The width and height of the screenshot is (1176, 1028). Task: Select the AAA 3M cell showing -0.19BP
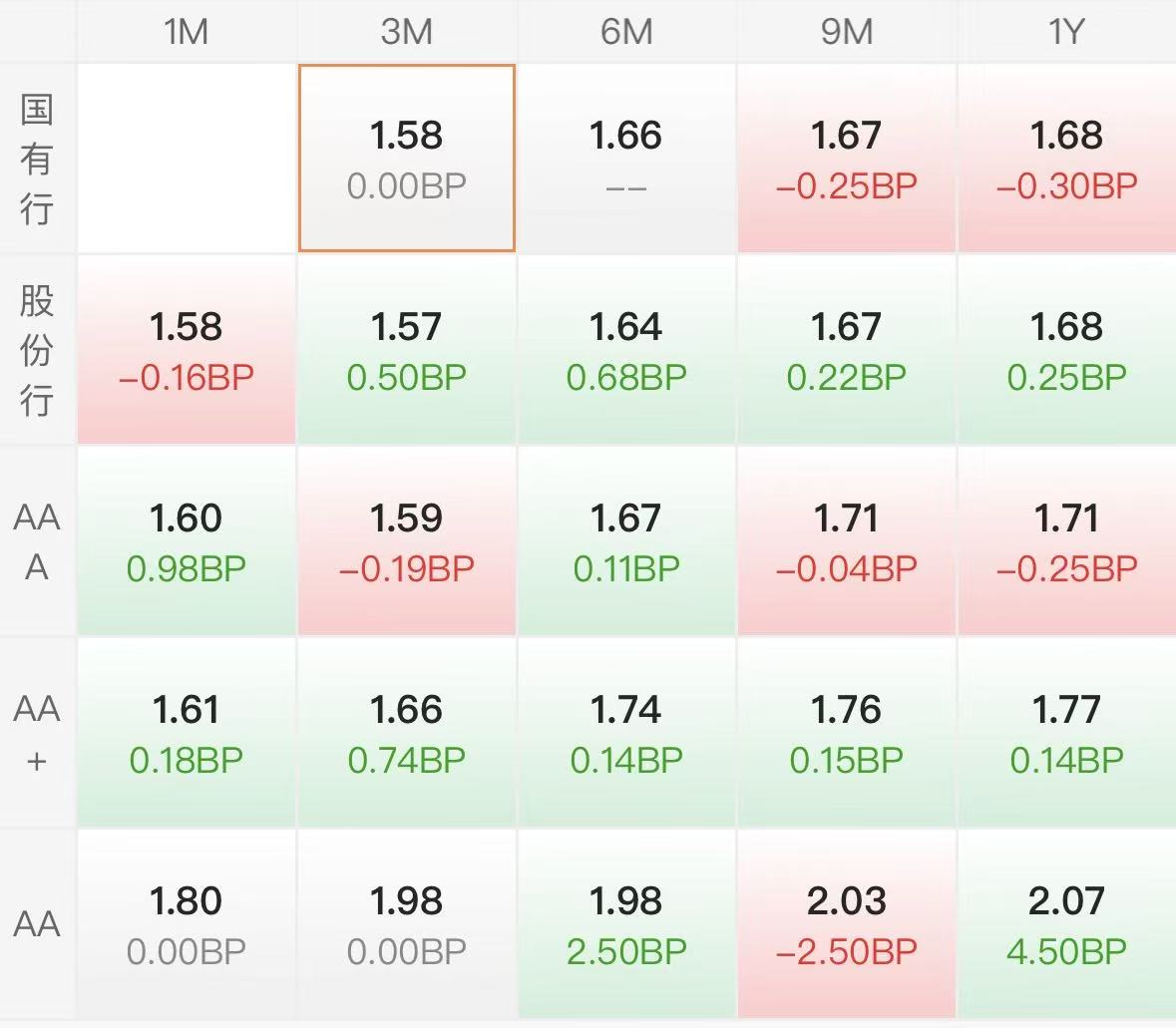coord(407,540)
